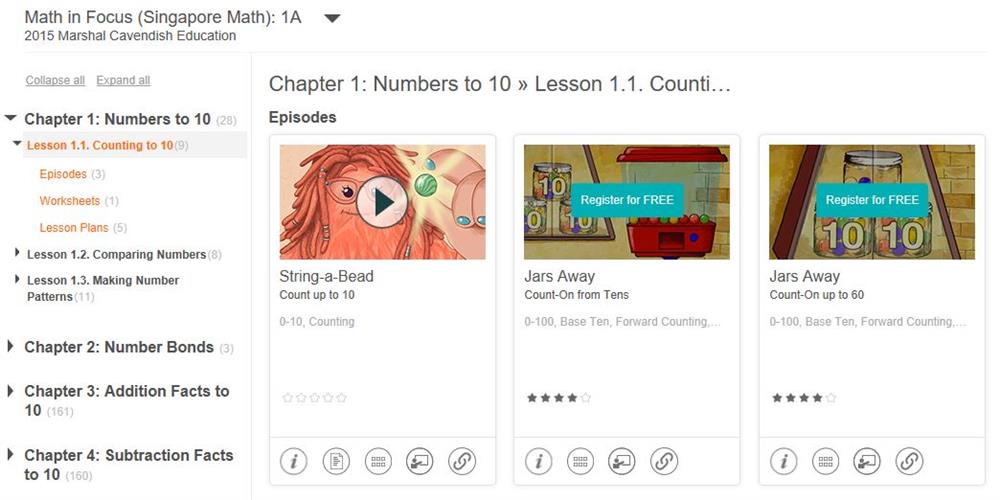Image resolution: width=1000 pixels, height=500 pixels.
Task: Click the Collapse all link
Action: tap(55, 80)
